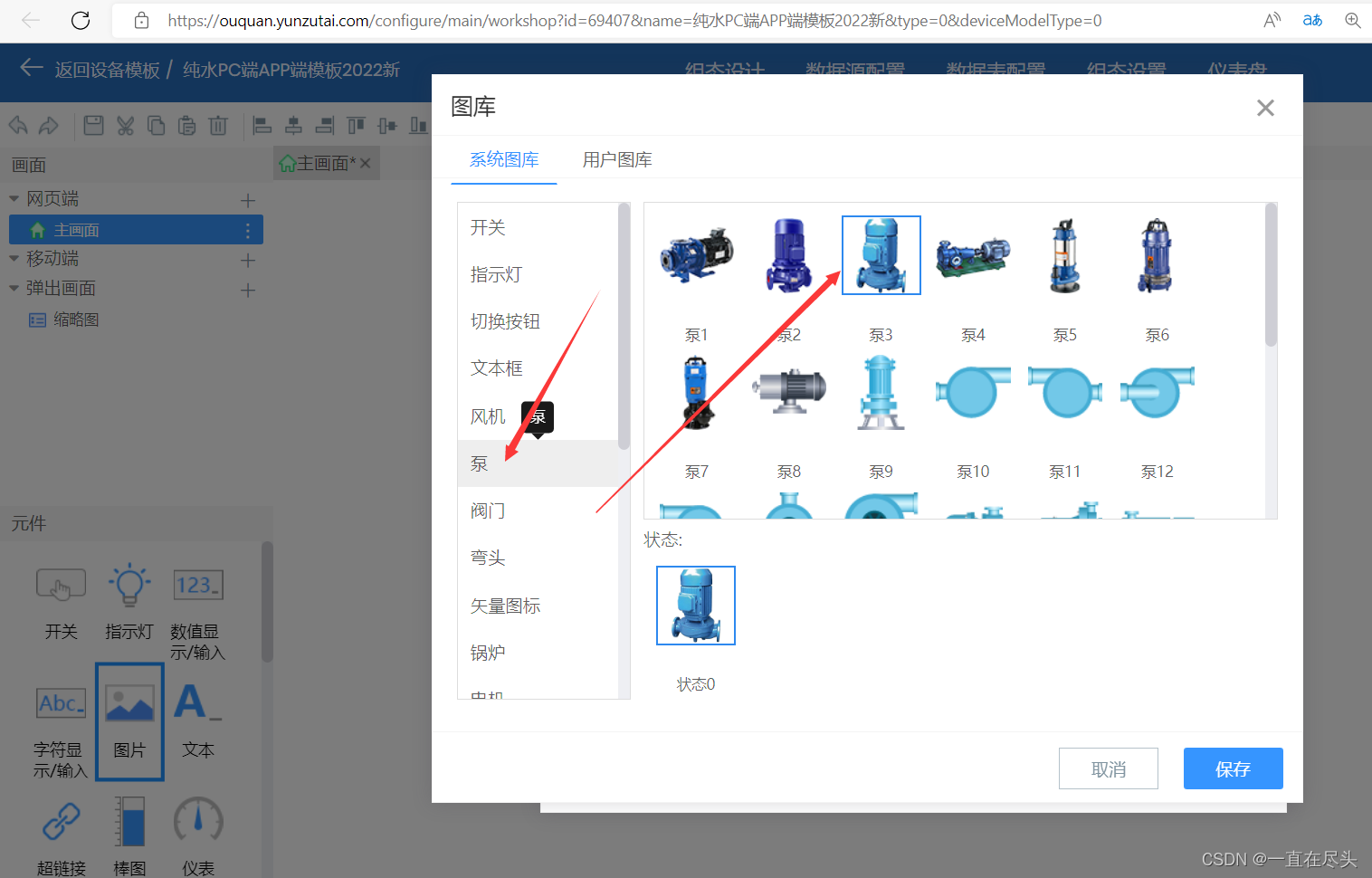The image size is (1372, 878).
Task: Switch to the 用户图库 tab
Action: 616,159
